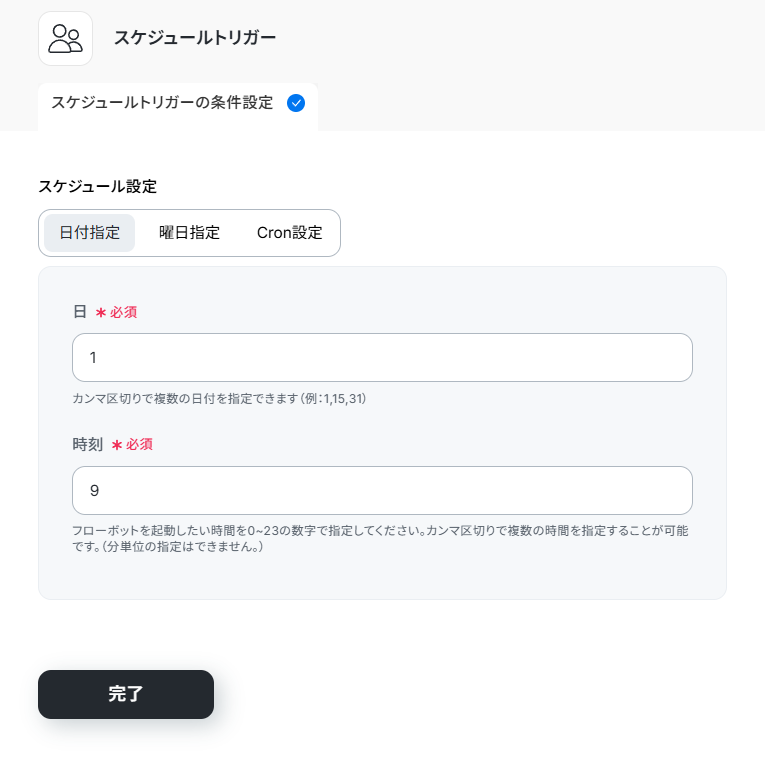Image resolution: width=765 pixels, height=766 pixels.
Task: Click the red asterisk beside 日
Action: click(x=101, y=313)
